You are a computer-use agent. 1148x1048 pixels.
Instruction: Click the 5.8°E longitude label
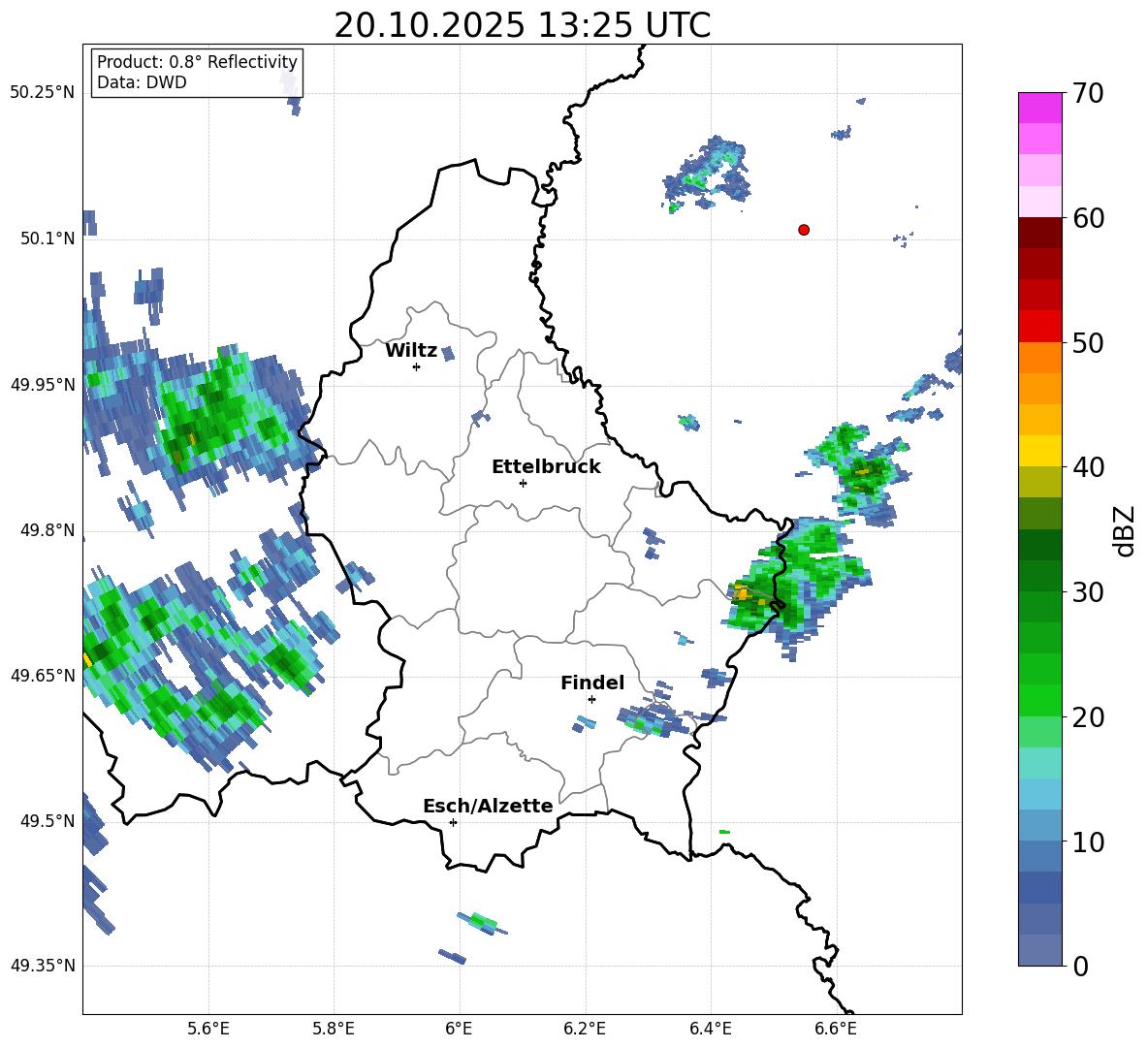click(334, 1029)
